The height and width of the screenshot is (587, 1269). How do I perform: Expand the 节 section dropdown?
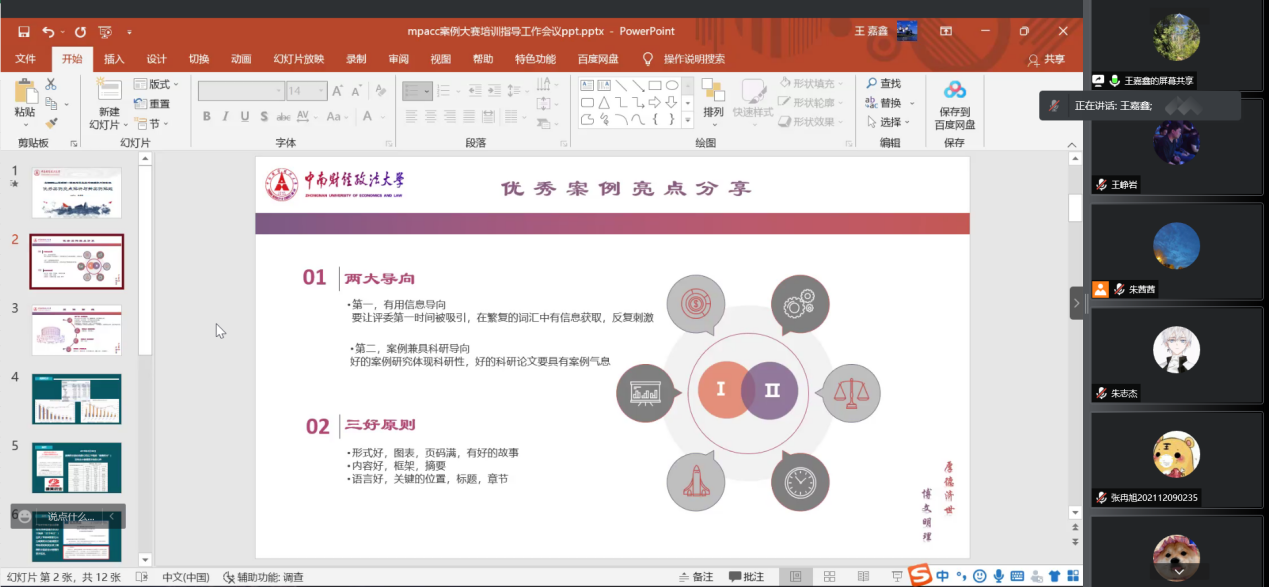(157, 124)
